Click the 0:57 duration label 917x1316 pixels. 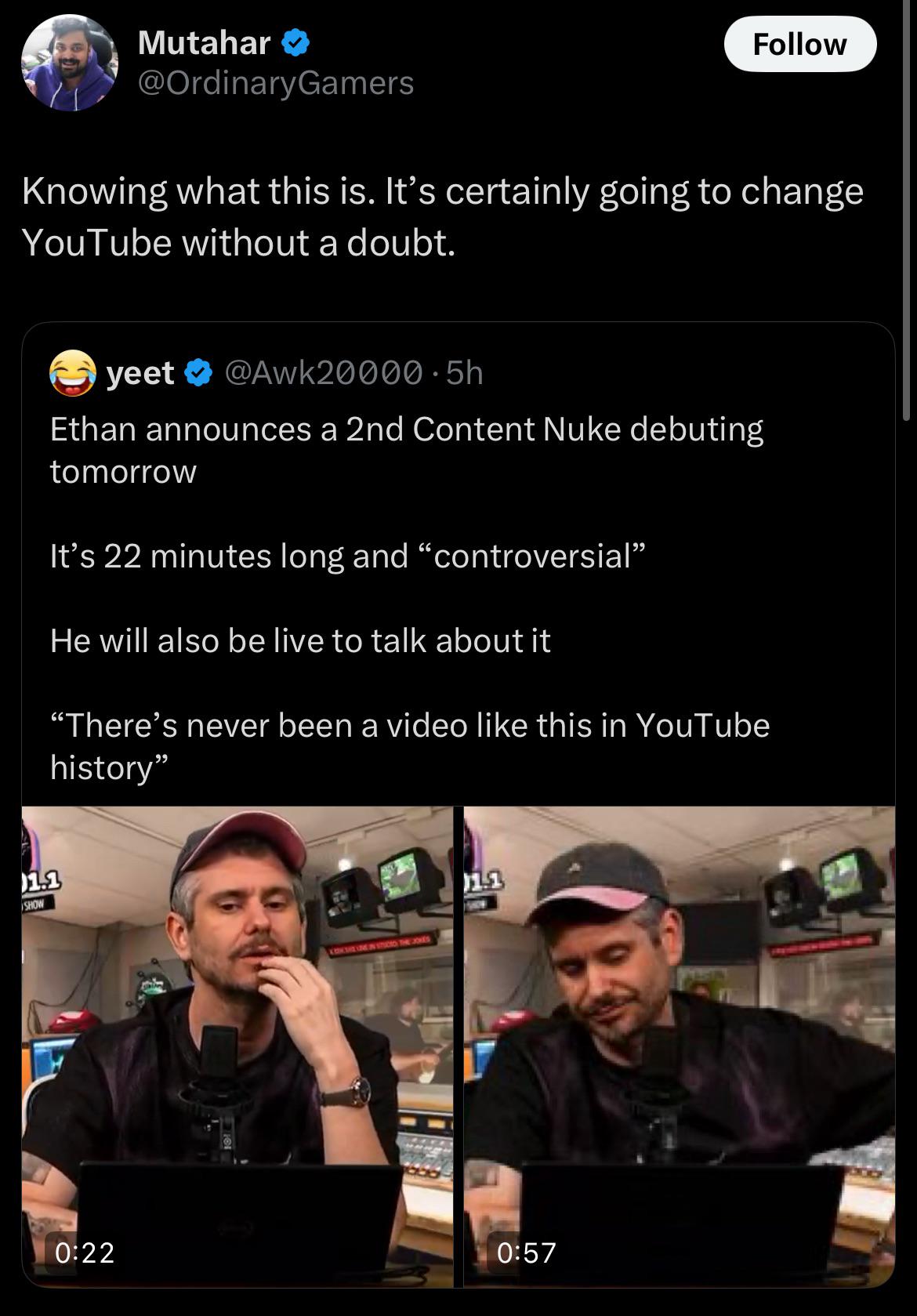(x=527, y=1253)
